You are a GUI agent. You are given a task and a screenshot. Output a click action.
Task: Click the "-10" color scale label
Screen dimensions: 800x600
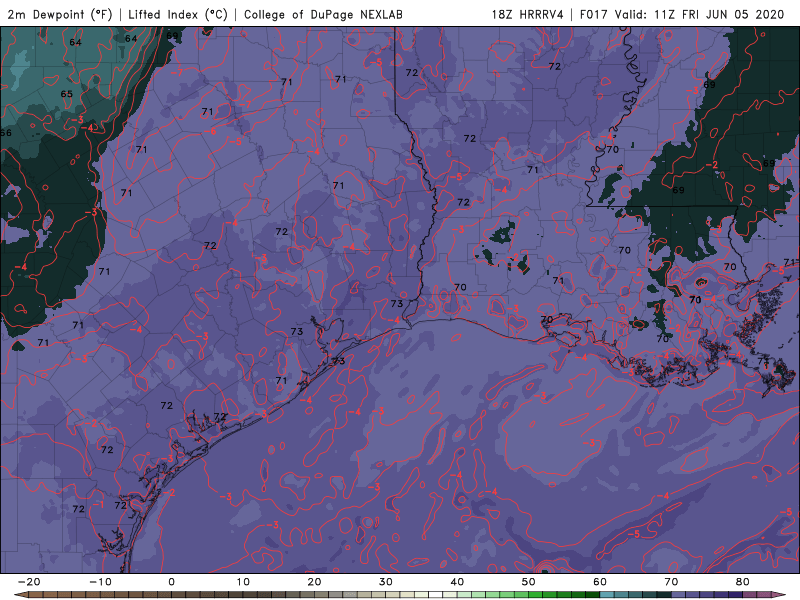(100, 582)
